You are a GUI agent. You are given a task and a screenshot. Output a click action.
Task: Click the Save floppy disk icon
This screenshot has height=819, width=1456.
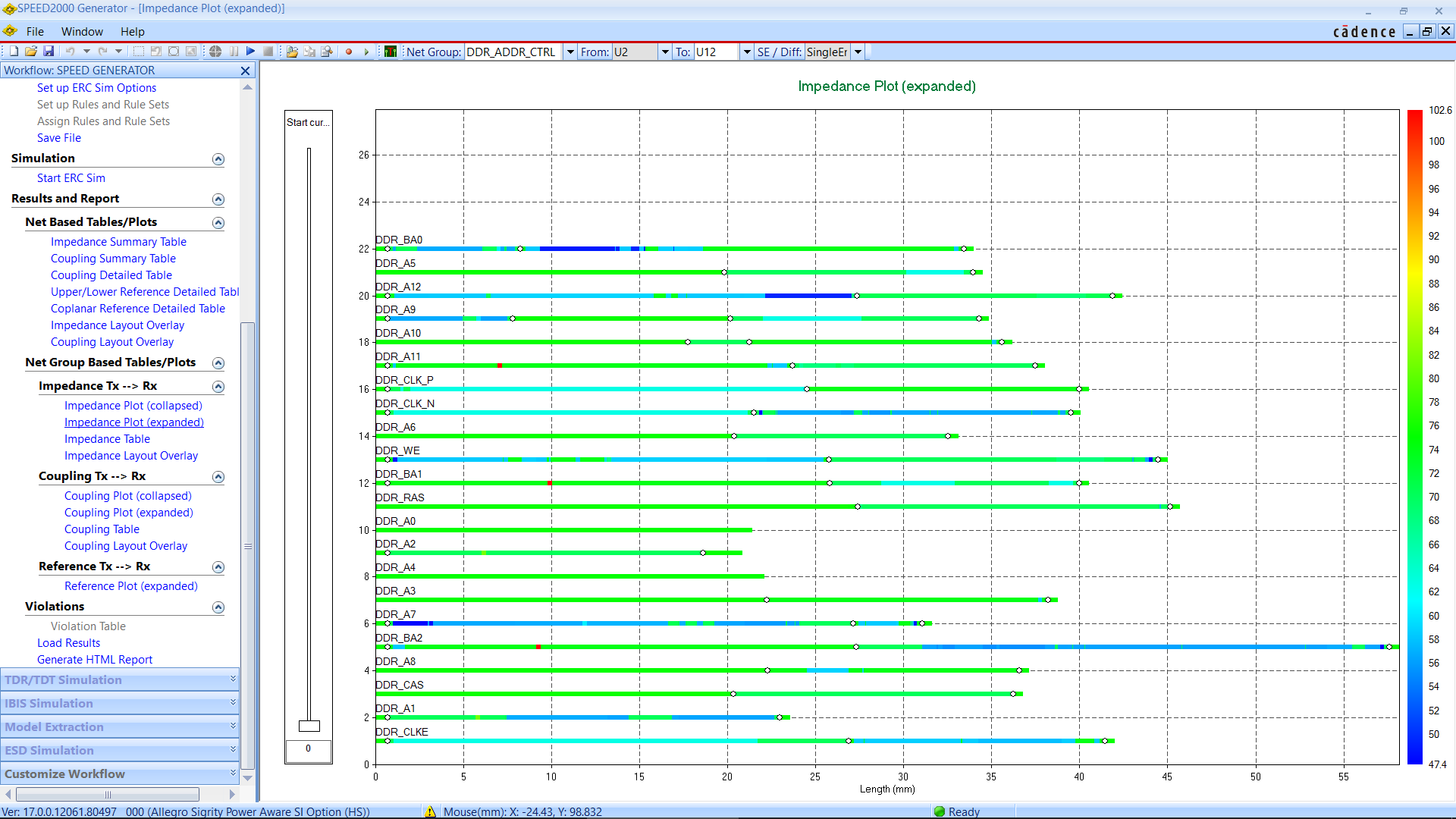click(x=49, y=52)
